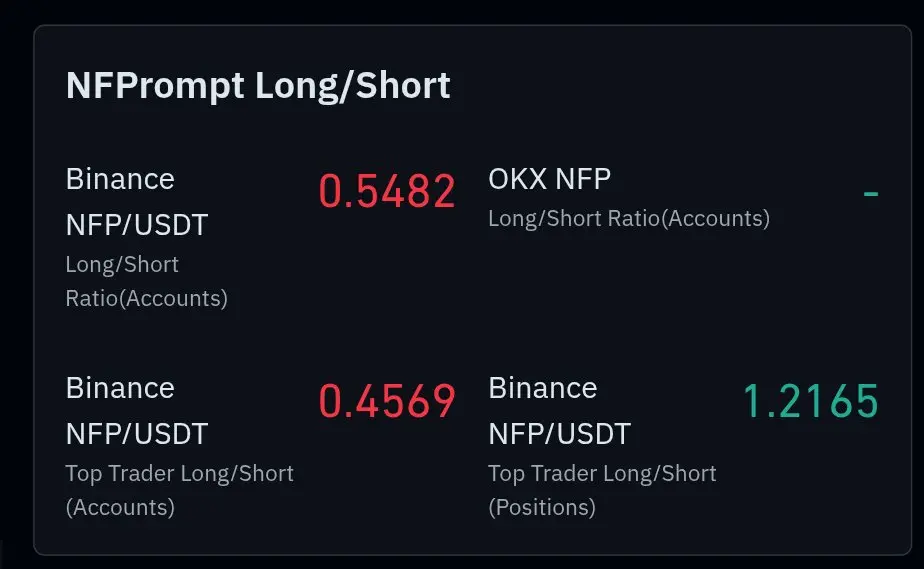Click Binance NFP/USDT title above Positions caption
This screenshot has height=569, width=924.
pos(560,411)
